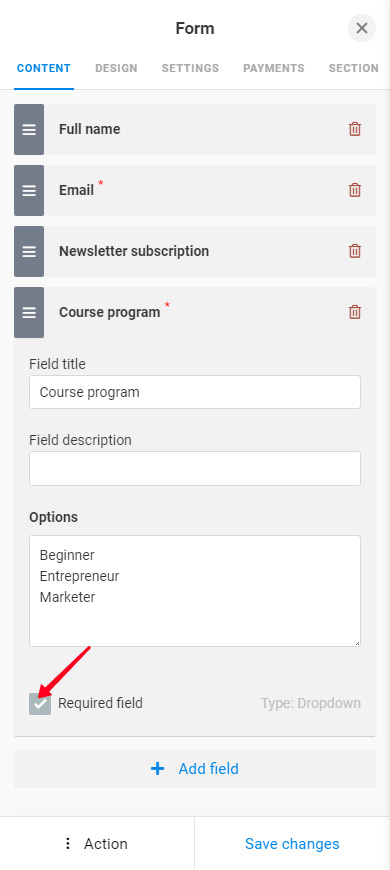Click the Email field drag handle

click(x=29, y=190)
